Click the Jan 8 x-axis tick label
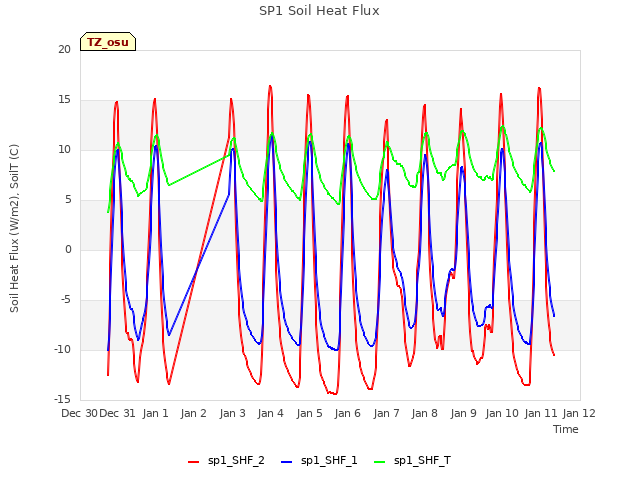Image resolution: width=640 pixels, height=480 pixels. pyautogui.click(x=424, y=413)
